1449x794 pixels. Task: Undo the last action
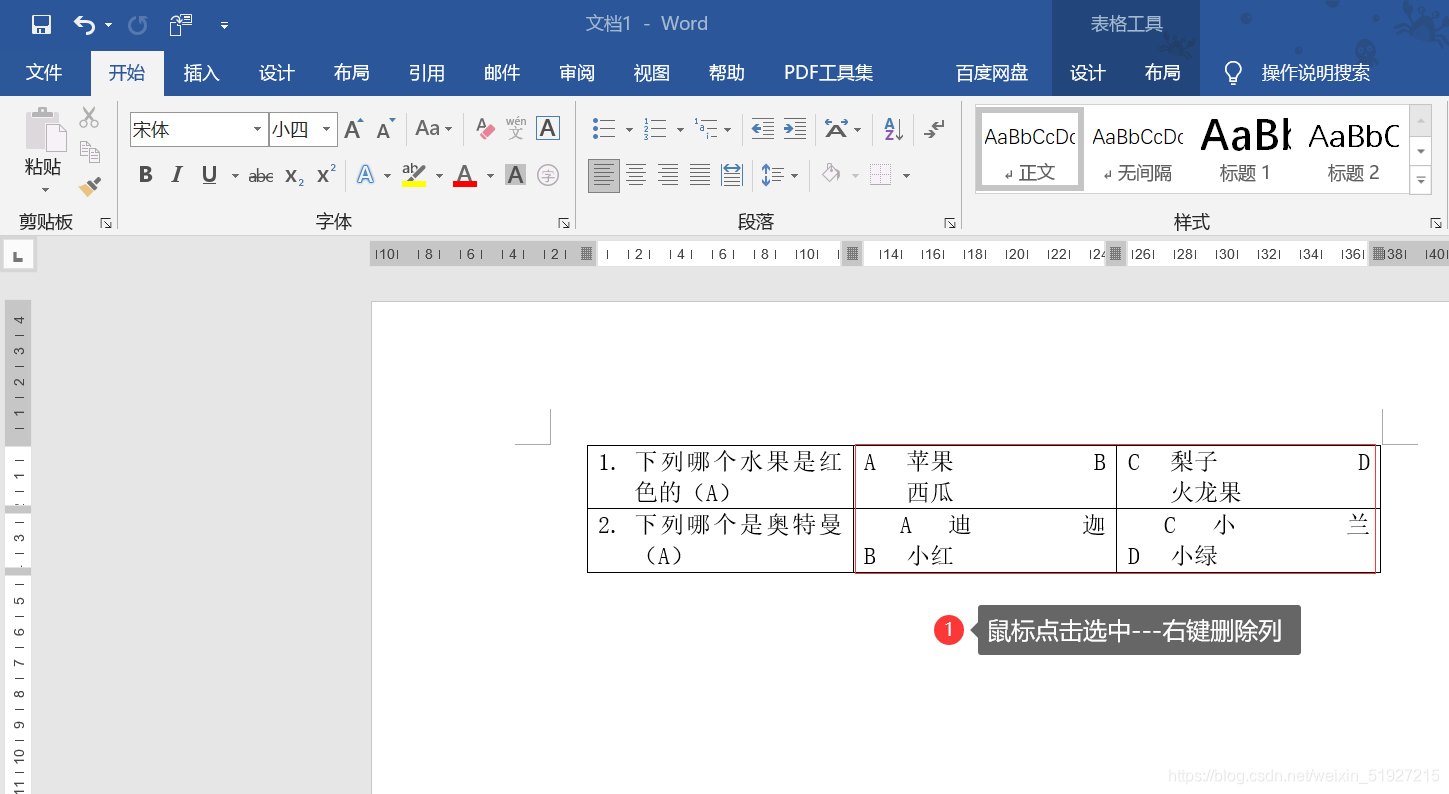[x=85, y=24]
